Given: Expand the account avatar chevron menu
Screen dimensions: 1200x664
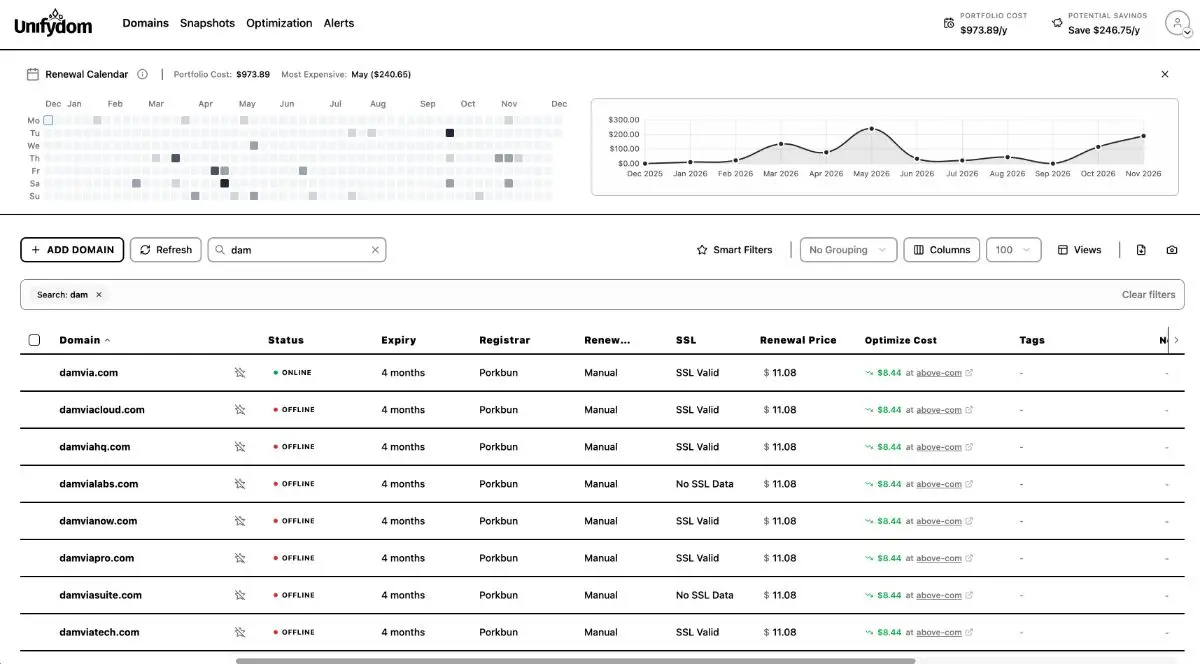Looking at the screenshot, I should point(1186,31).
